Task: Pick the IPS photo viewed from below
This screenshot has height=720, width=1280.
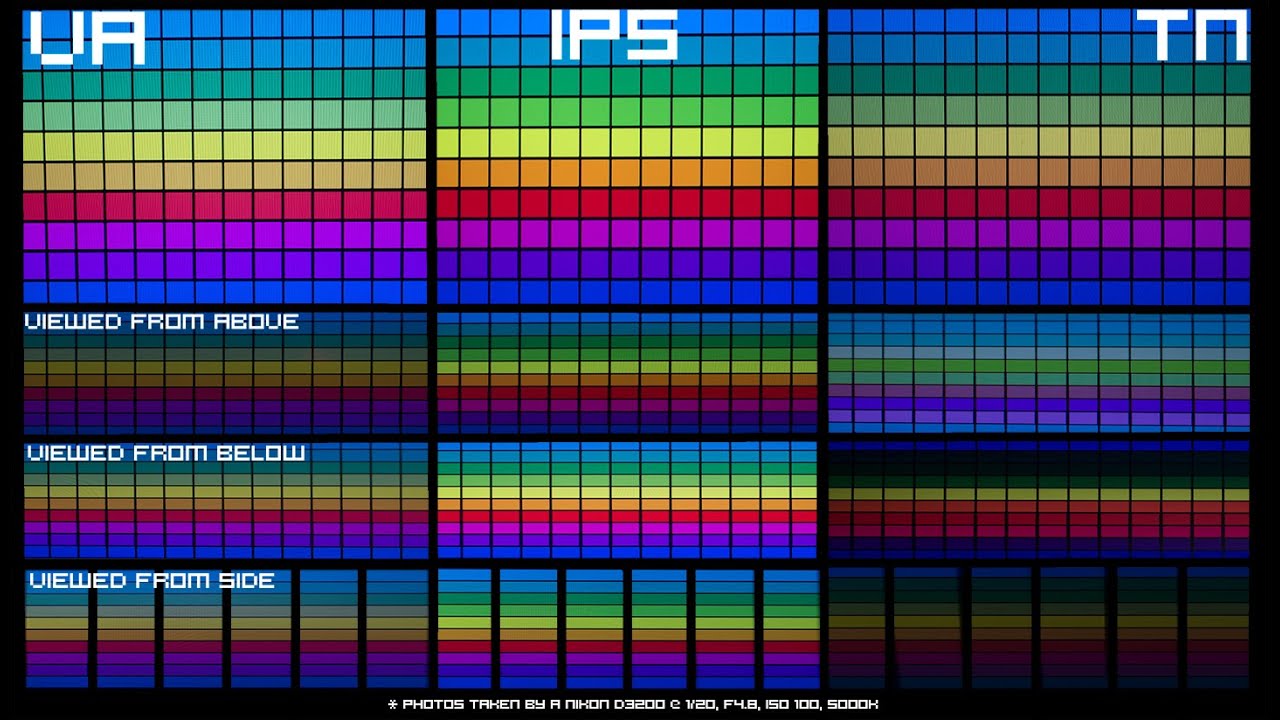Action: pos(627,500)
